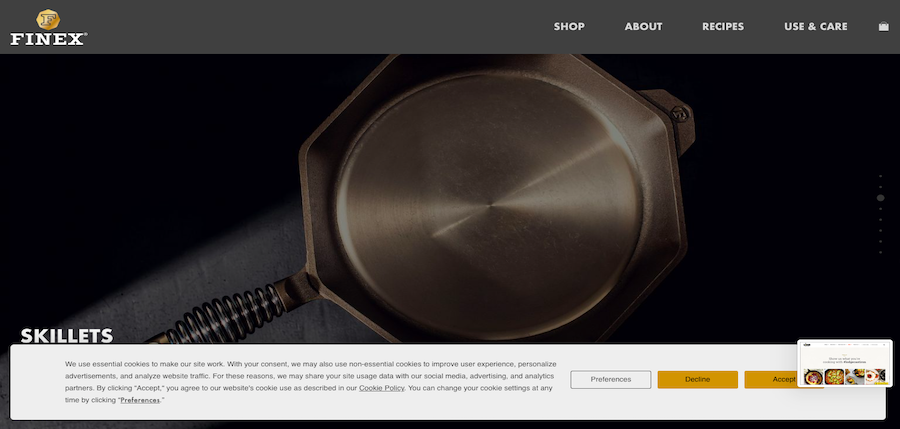Open the ABOUT navigation item
900x429 pixels.
643,26
